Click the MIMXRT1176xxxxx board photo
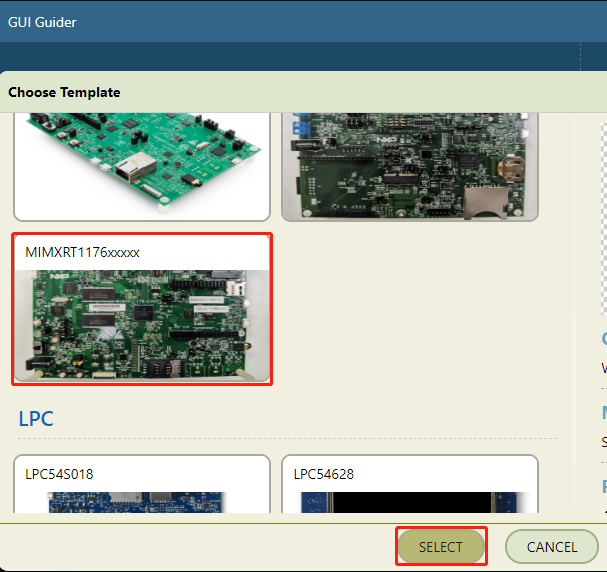Screen dimensions: 607x572 pos(141,324)
